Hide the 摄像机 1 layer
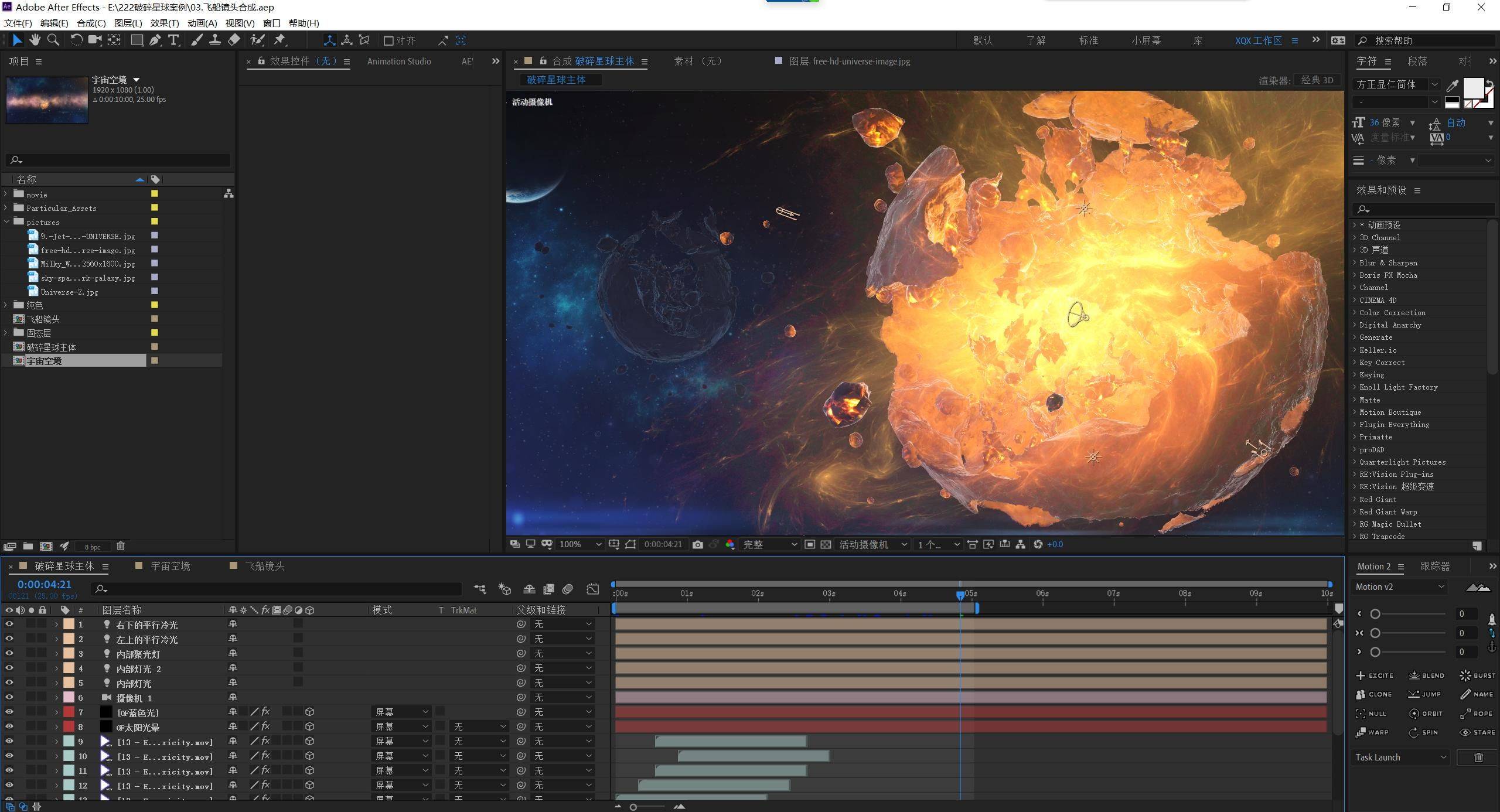1500x812 pixels. coord(9,697)
